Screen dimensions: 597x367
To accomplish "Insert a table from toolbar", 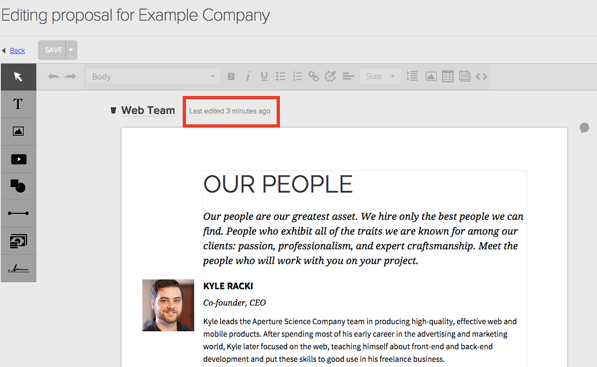I will 448,77.
